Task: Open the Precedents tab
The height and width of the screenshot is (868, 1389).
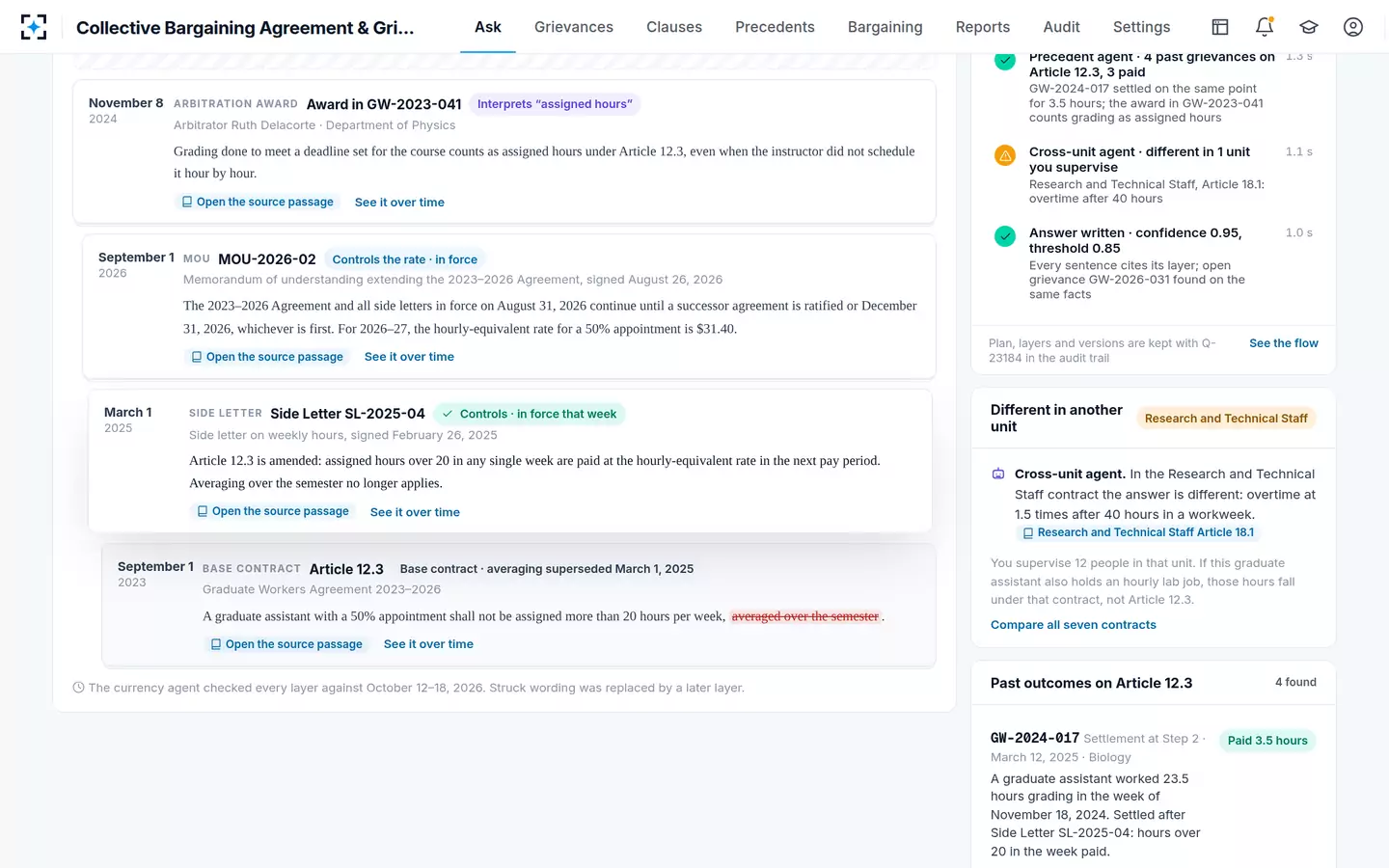Action: pyautogui.click(x=775, y=27)
